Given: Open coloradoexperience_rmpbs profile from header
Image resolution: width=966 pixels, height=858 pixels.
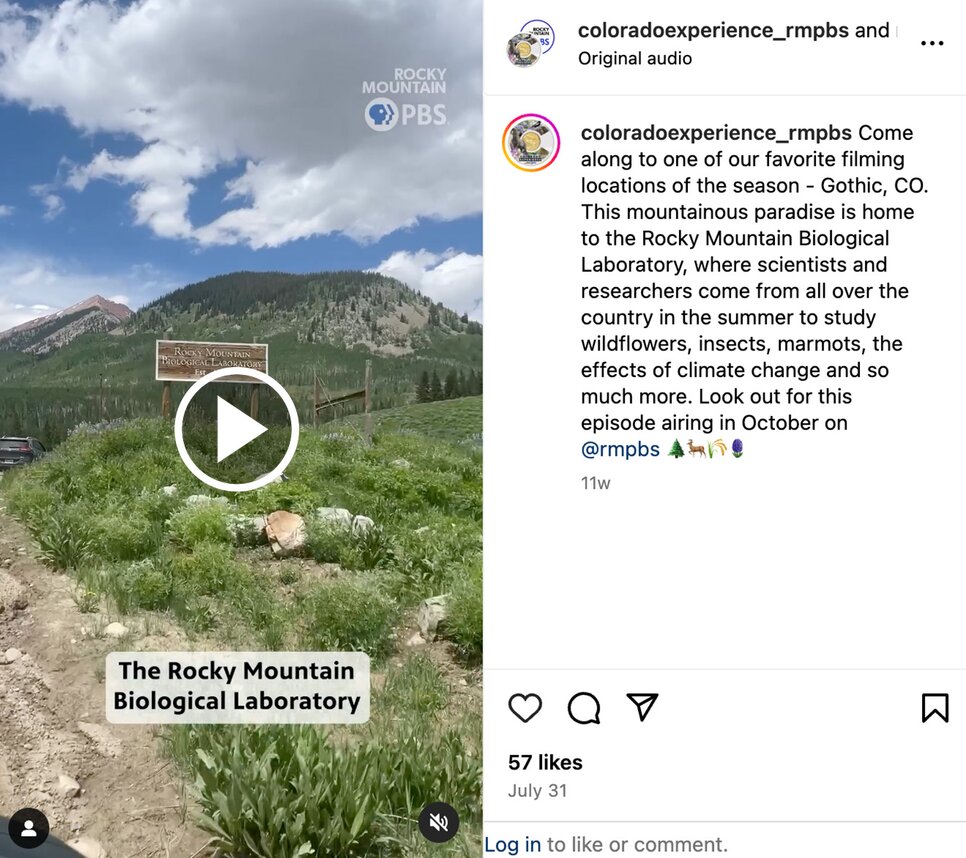Looking at the screenshot, I should [713, 30].
